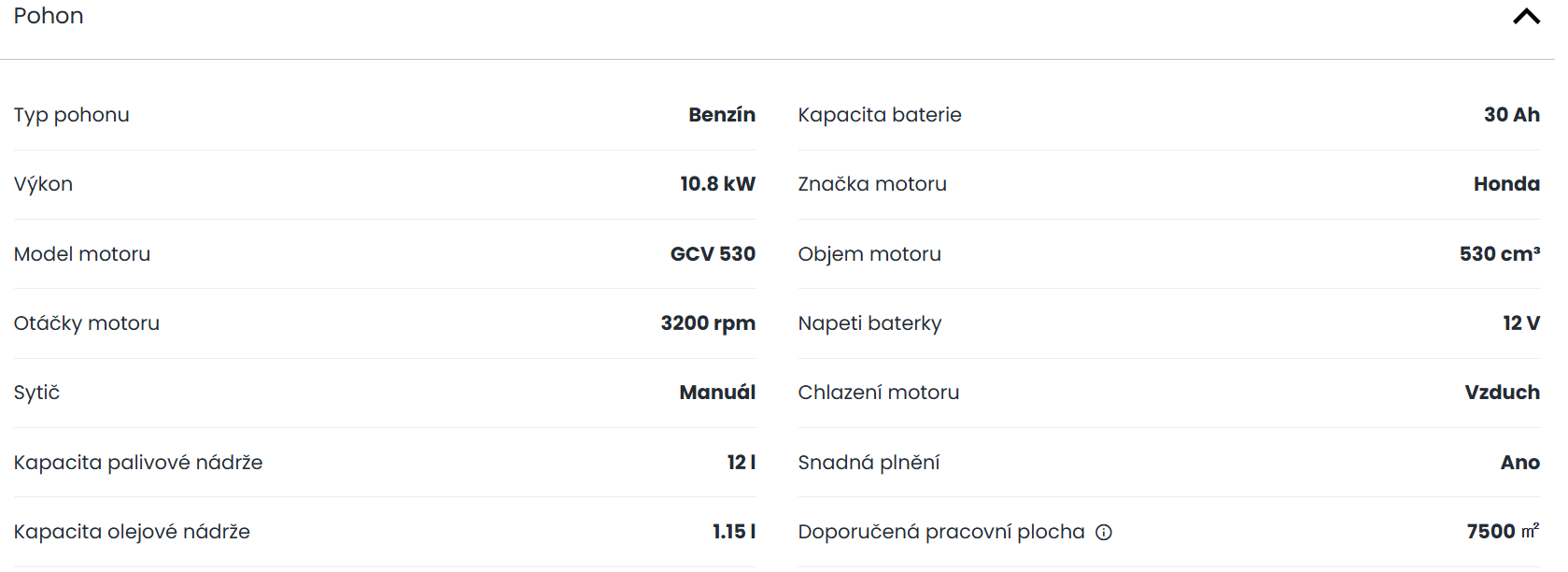Click the Objem motoru label
The width and height of the screenshot is (1568, 572).
tap(869, 254)
